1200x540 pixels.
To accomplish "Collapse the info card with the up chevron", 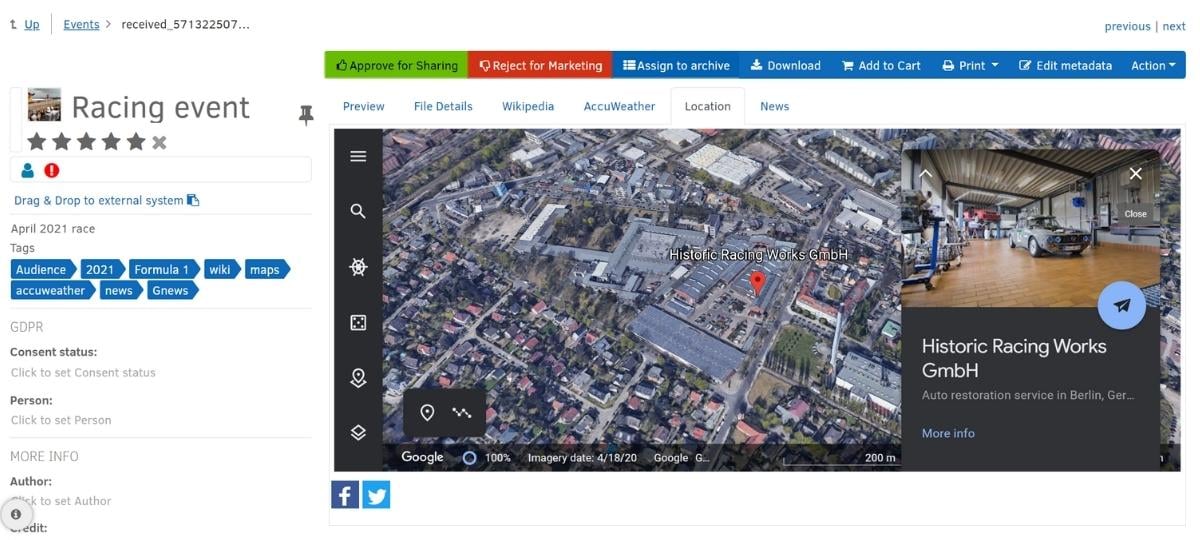I will [x=925, y=173].
